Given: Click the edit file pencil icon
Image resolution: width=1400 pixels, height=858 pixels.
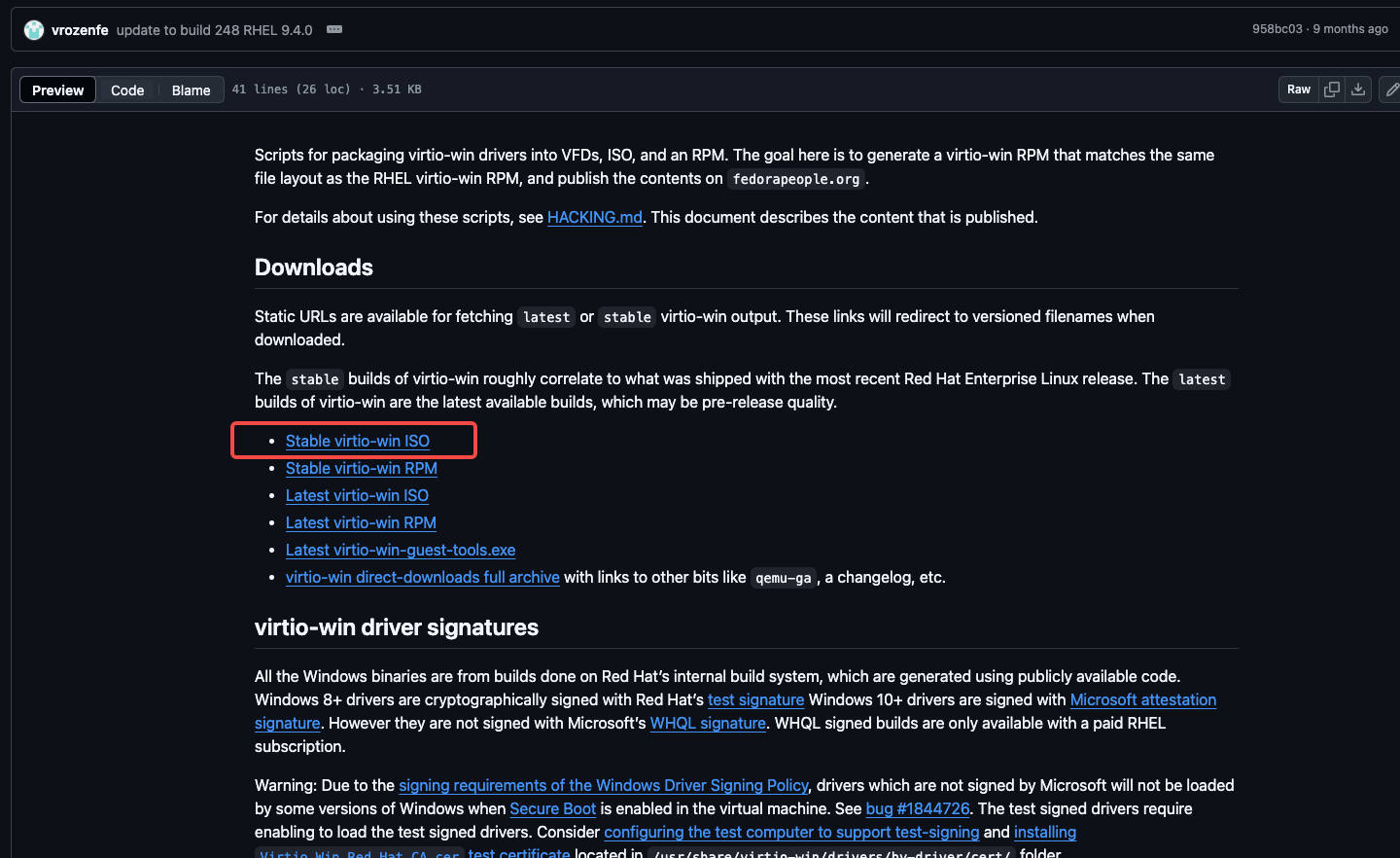Looking at the screenshot, I should click(1391, 89).
